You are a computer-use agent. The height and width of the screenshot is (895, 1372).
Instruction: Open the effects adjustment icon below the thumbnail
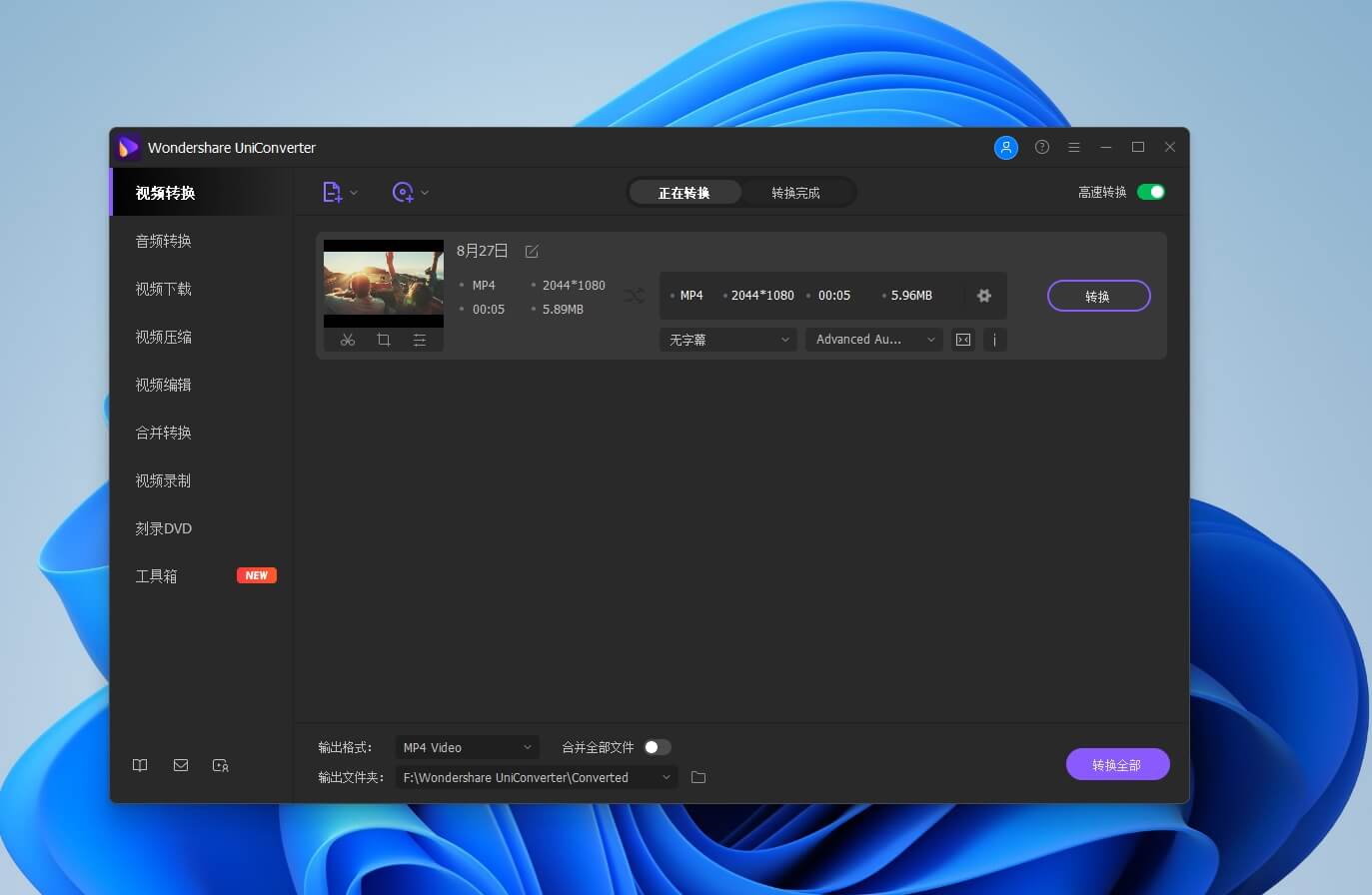[420, 340]
